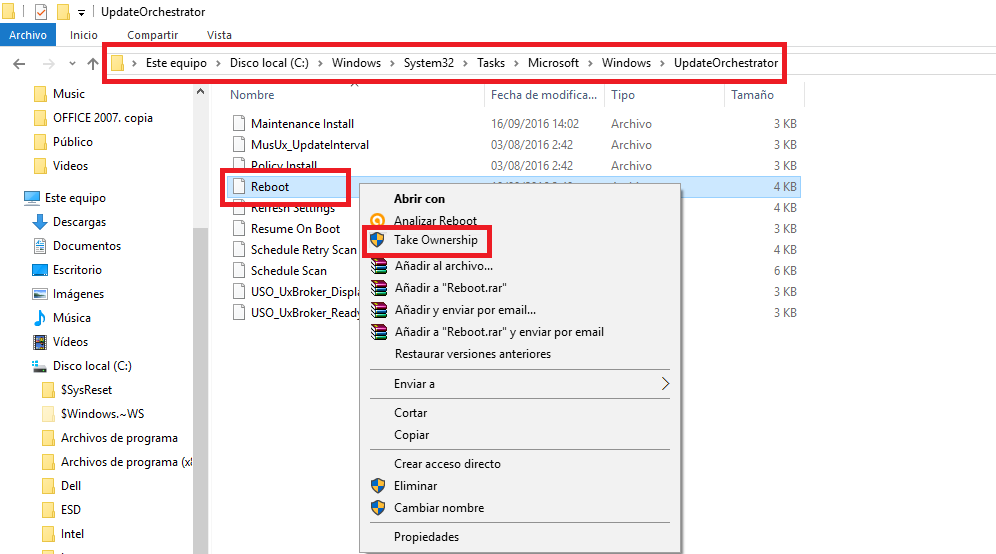
Task: Select the 'Maintenance Install' file icon
Action: click(239, 123)
